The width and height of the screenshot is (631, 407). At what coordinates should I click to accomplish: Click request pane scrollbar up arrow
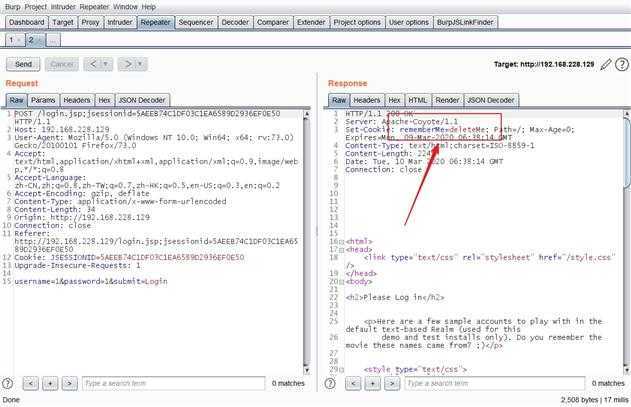pos(307,115)
